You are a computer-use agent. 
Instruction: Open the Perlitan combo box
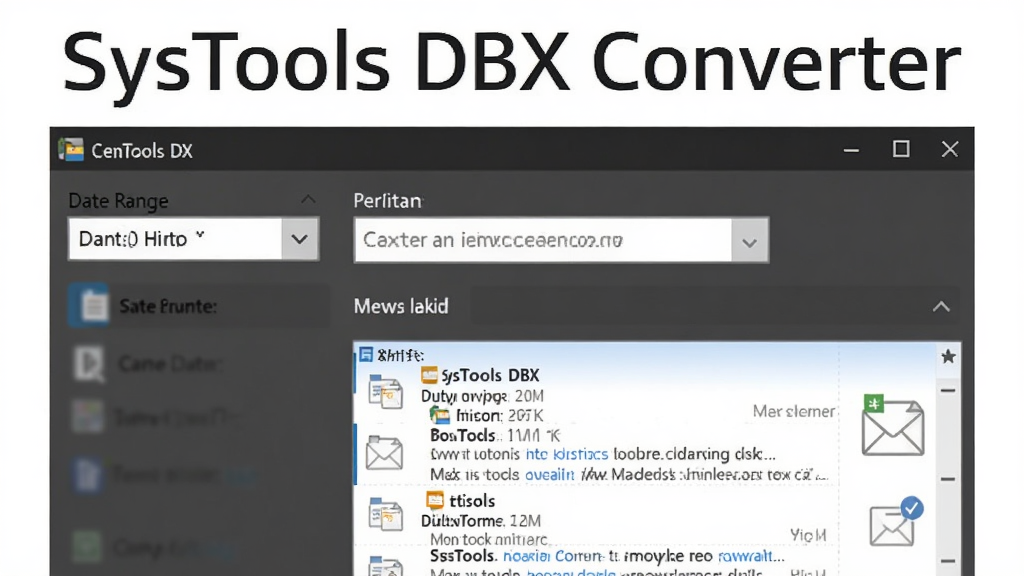(x=561, y=240)
